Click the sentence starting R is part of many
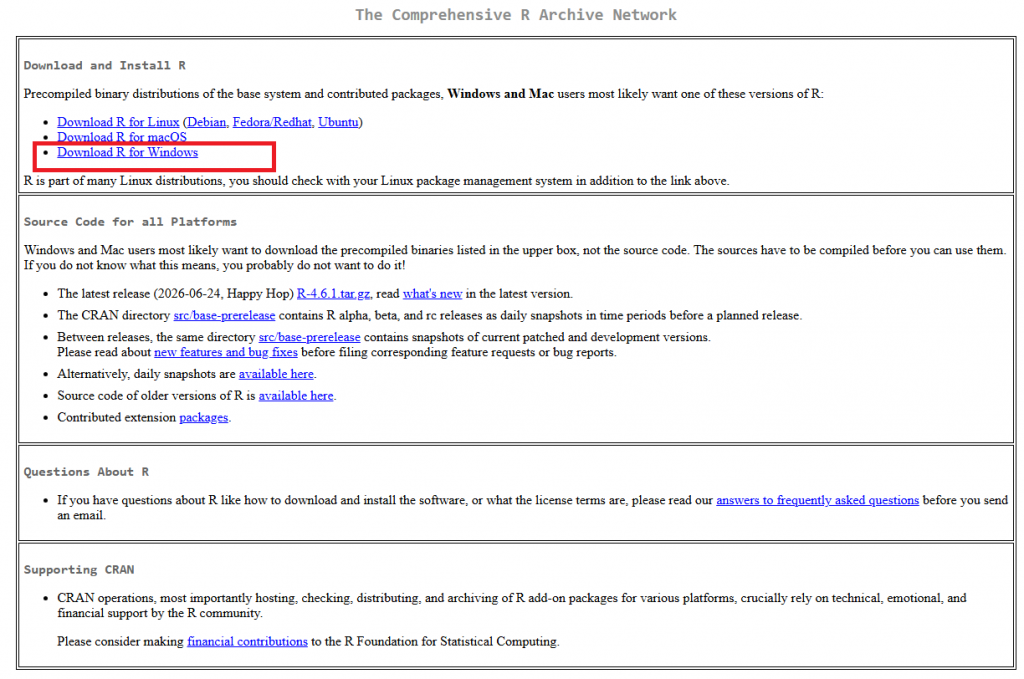Image resolution: width=1024 pixels, height=679 pixels. pyautogui.click(x=377, y=181)
